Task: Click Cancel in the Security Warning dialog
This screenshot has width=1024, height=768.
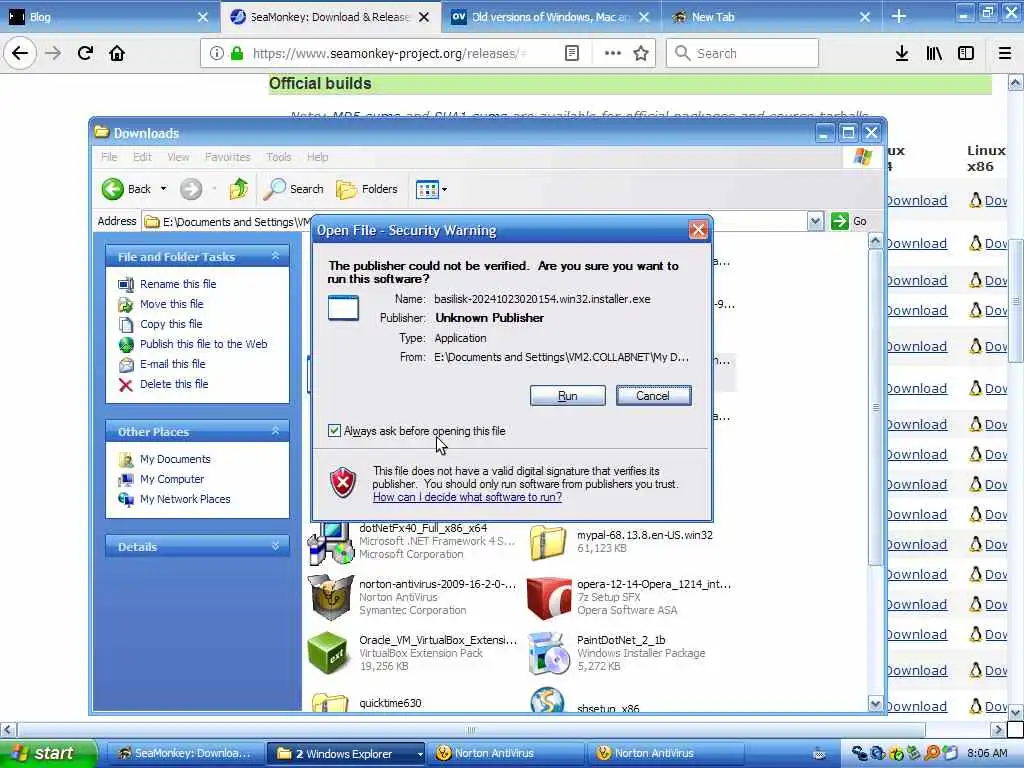Action: click(x=653, y=396)
